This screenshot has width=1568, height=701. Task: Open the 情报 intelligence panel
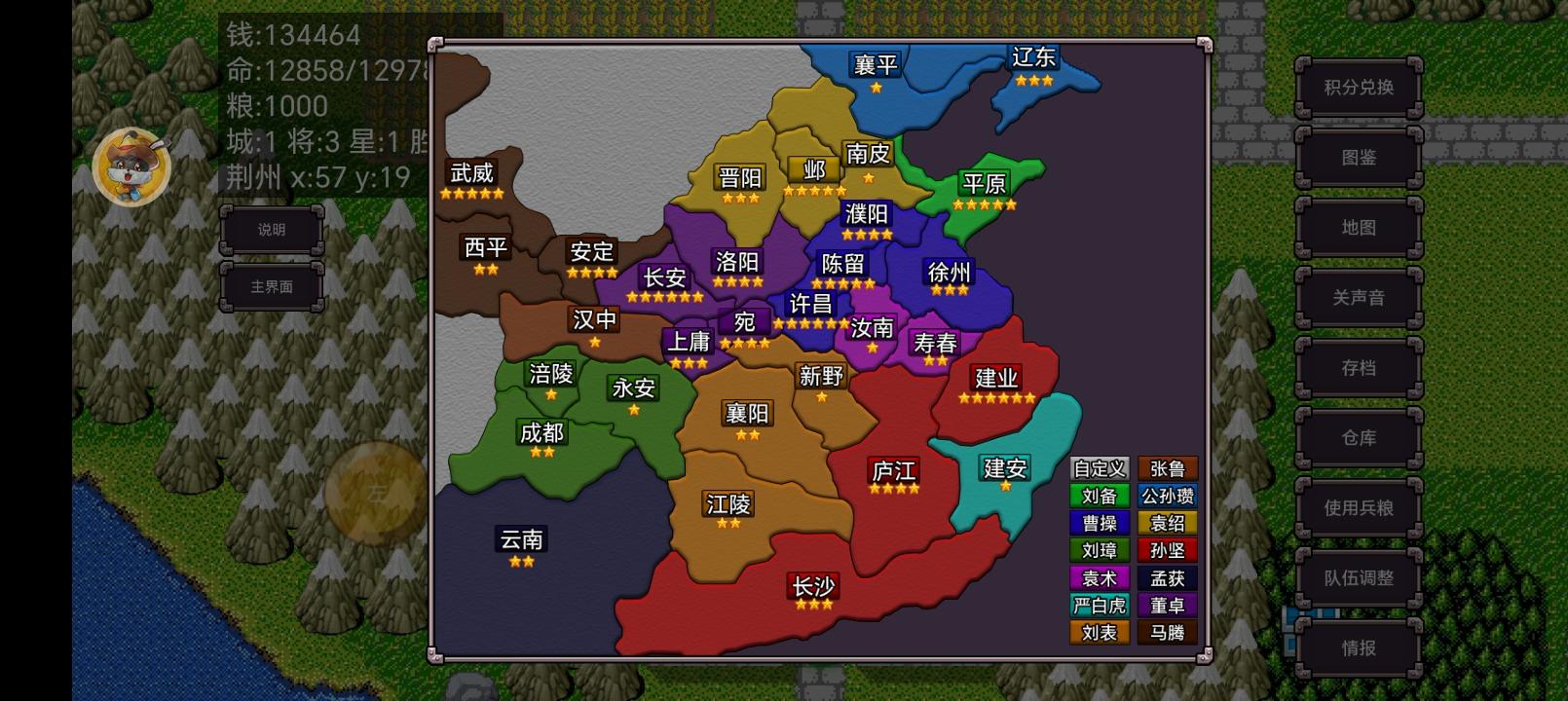[x=1359, y=648]
